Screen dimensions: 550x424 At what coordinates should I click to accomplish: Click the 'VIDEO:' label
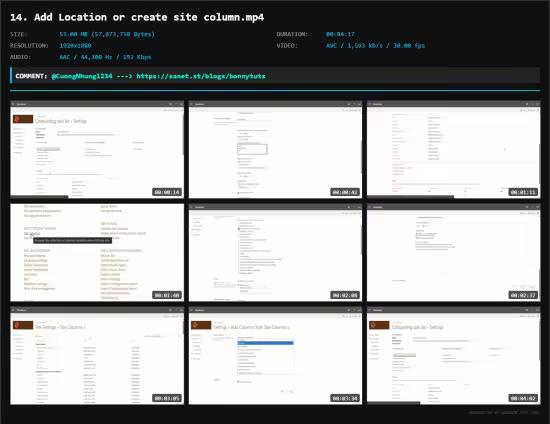[287, 46]
